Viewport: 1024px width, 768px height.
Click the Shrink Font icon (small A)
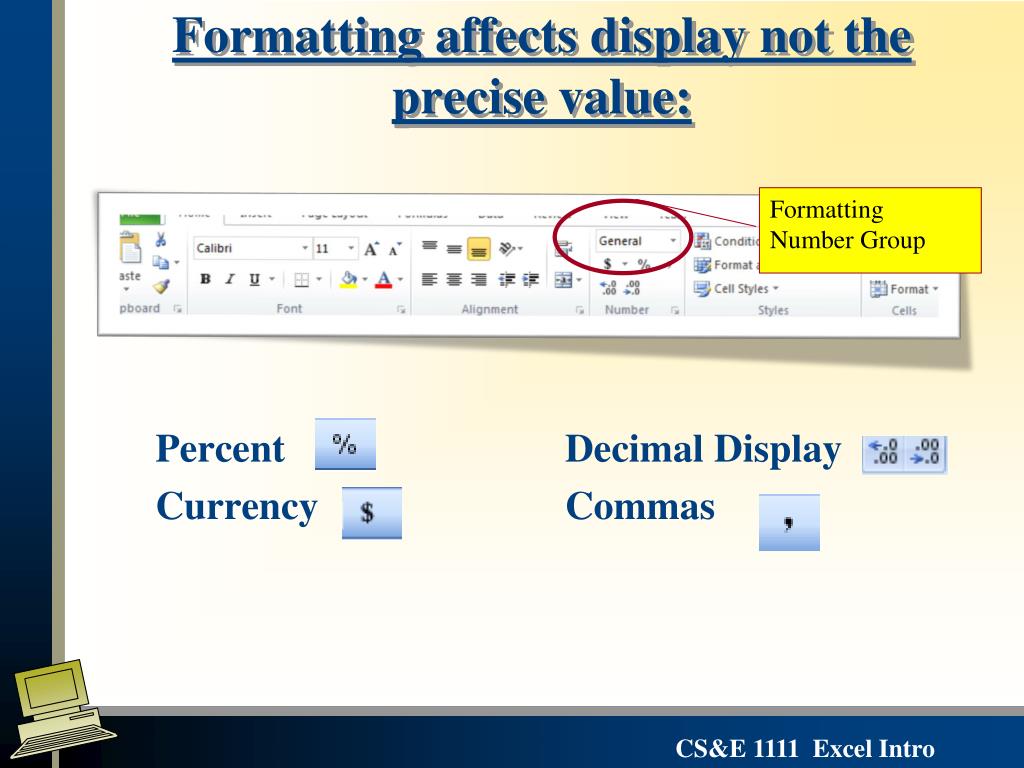(394, 249)
